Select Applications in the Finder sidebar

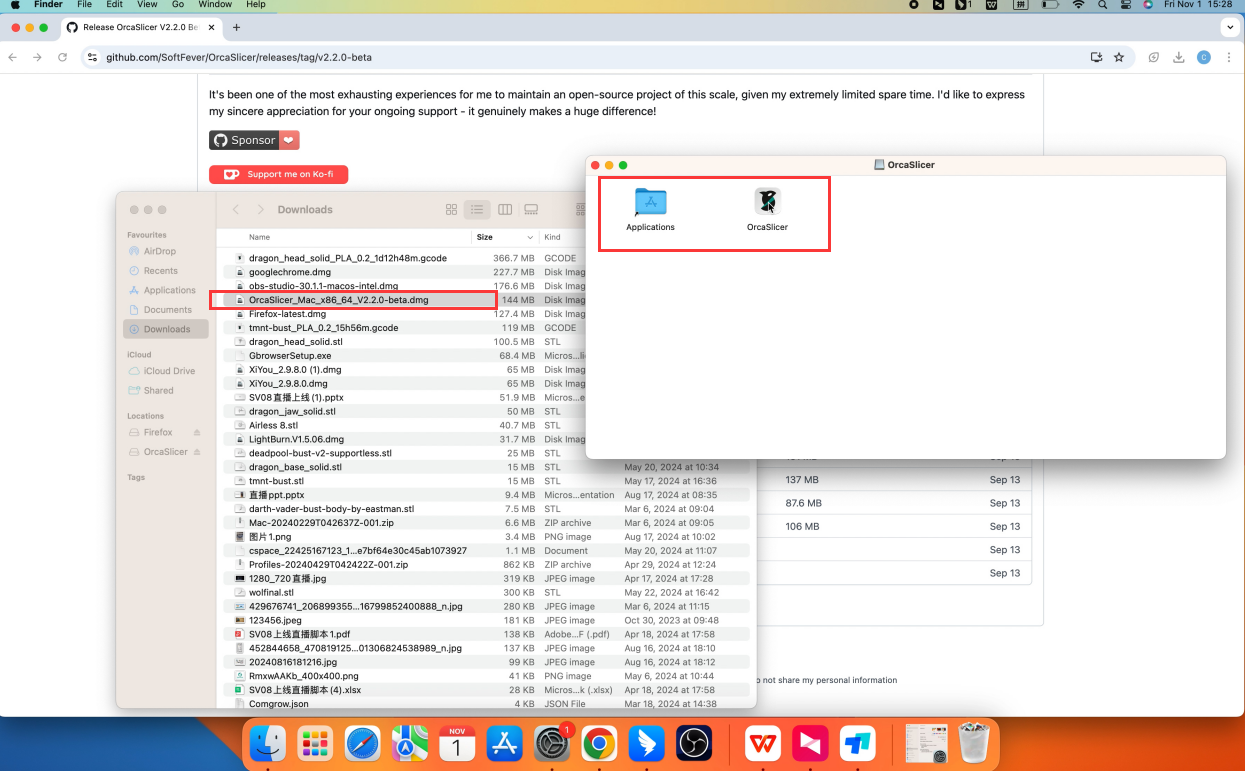point(169,290)
